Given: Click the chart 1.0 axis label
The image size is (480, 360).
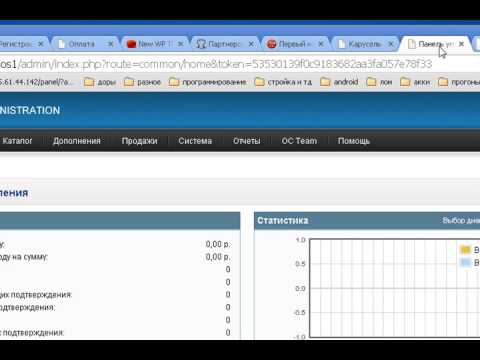Looking at the screenshot, I should point(300,240).
